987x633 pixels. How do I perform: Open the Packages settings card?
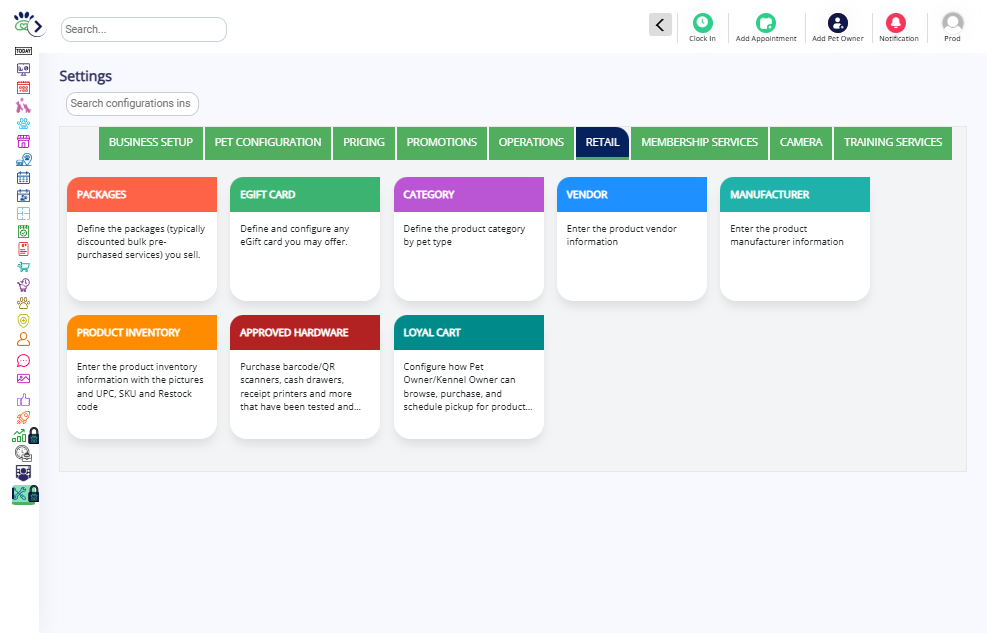(142, 238)
